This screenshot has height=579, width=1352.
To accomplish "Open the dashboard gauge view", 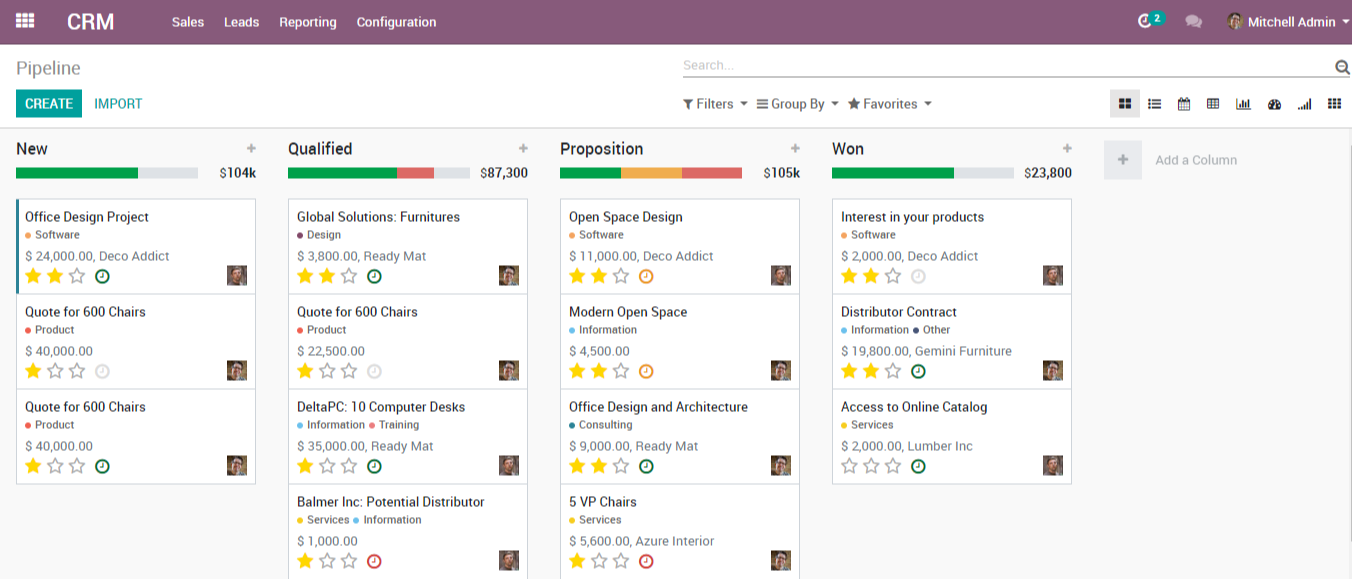I will tap(1274, 104).
